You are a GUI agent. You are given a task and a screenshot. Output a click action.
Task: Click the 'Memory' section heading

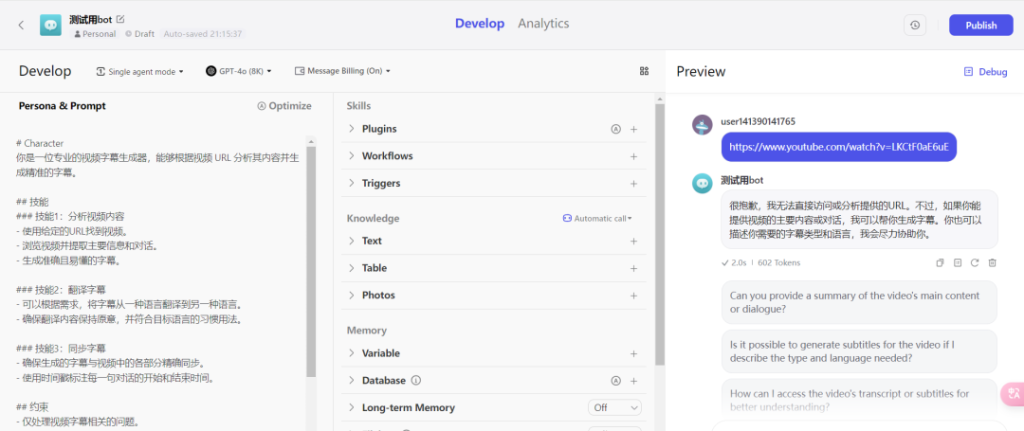[x=366, y=330]
